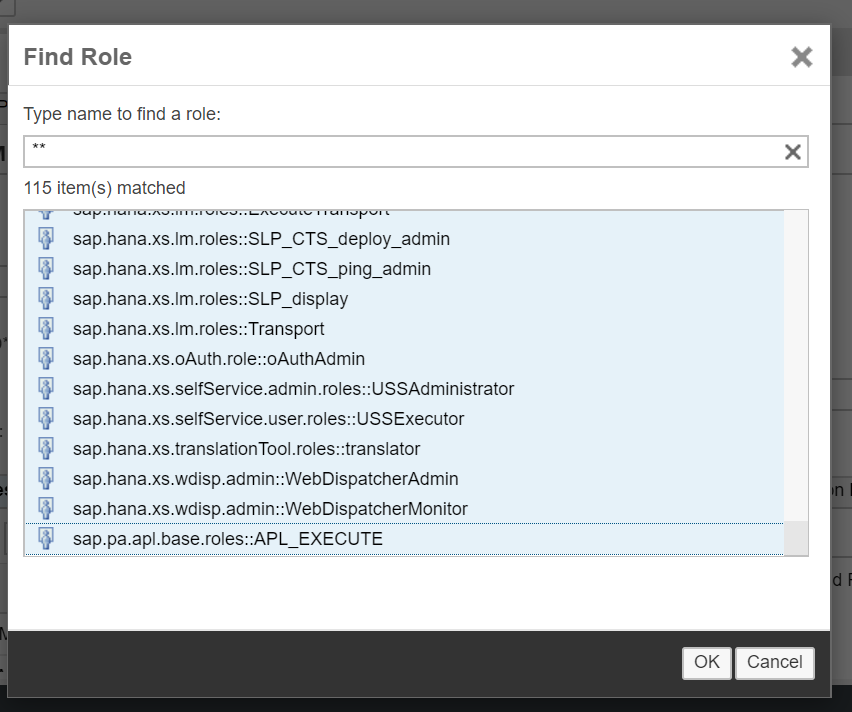Screen dimensions: 852x712
Task: Click role icon beside SLP_display
Action: (x=46, y=298)
